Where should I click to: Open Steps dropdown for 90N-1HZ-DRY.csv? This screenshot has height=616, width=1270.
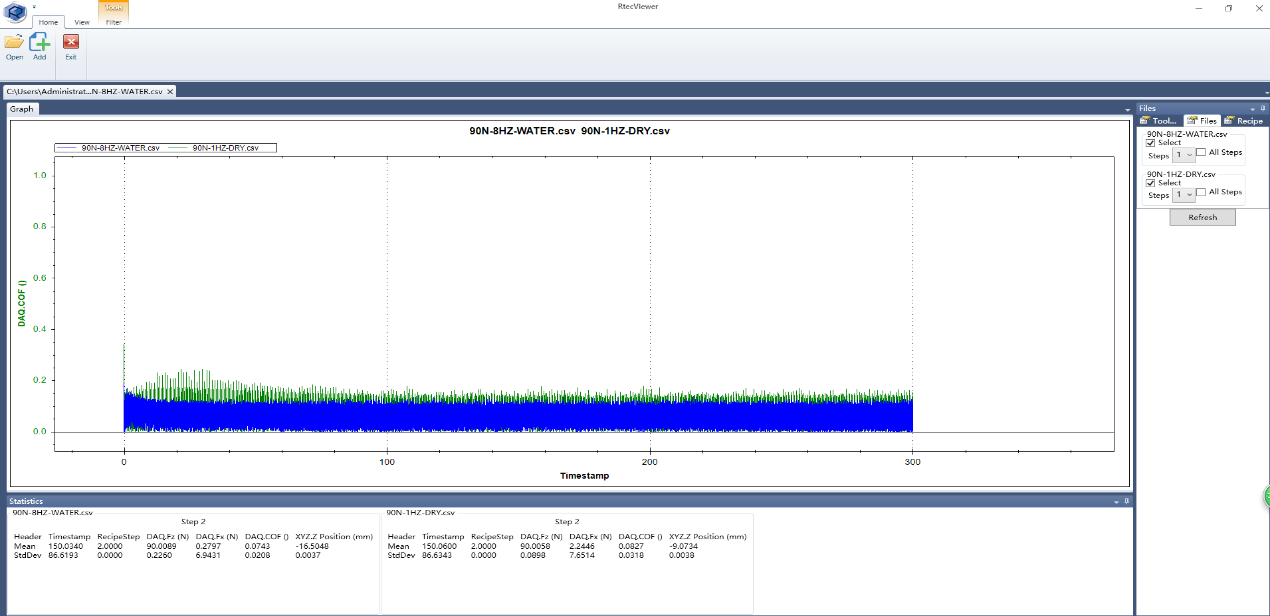[1184, 195]
